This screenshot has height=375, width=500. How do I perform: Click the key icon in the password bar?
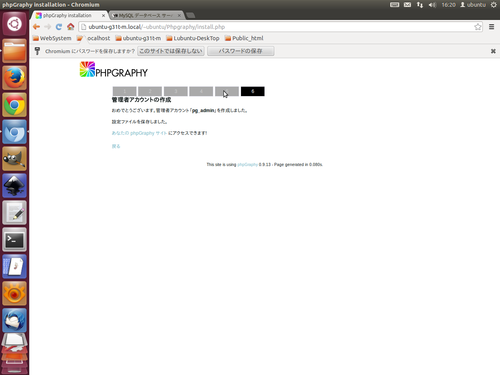pyautogui.click(x=37, y=51)
